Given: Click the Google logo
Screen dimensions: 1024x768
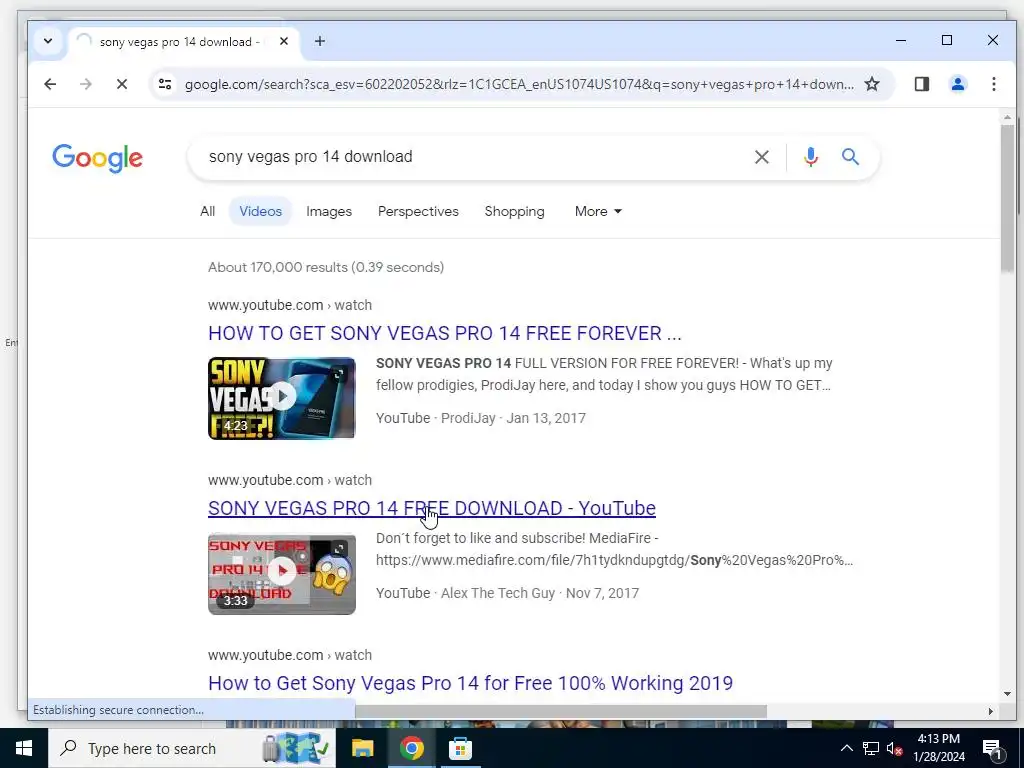Looking at the screenshot, I should 97,158.
